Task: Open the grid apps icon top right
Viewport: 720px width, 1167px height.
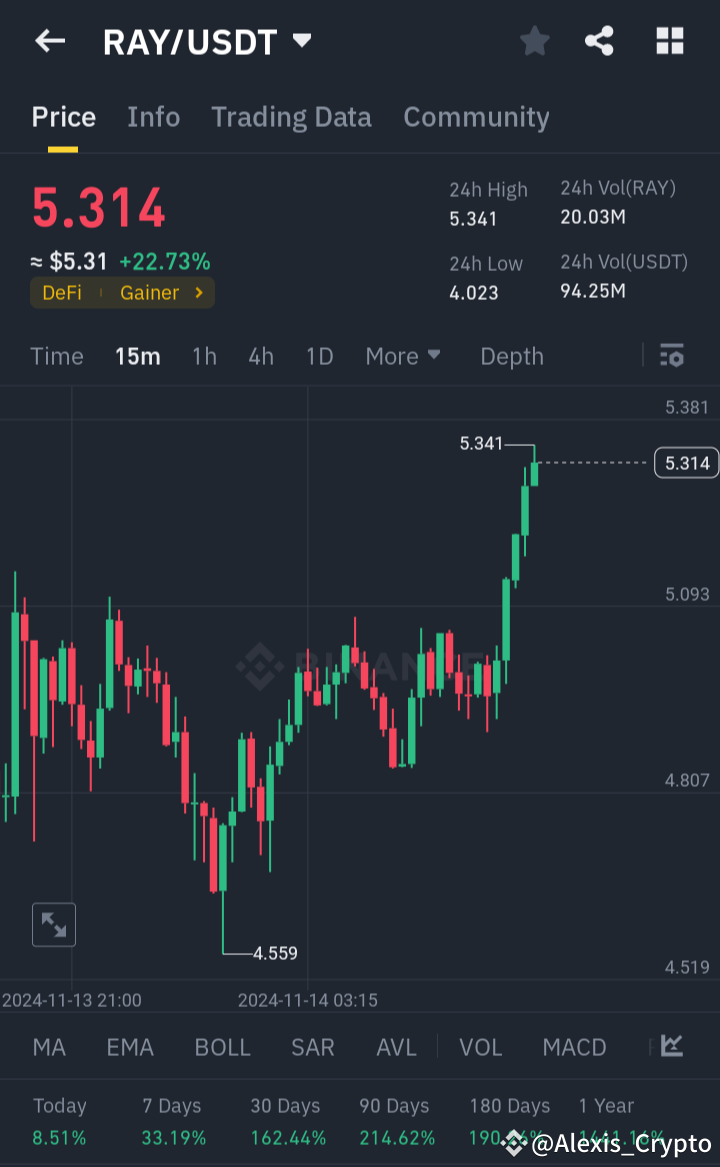Action: click(x=668, y=41)
